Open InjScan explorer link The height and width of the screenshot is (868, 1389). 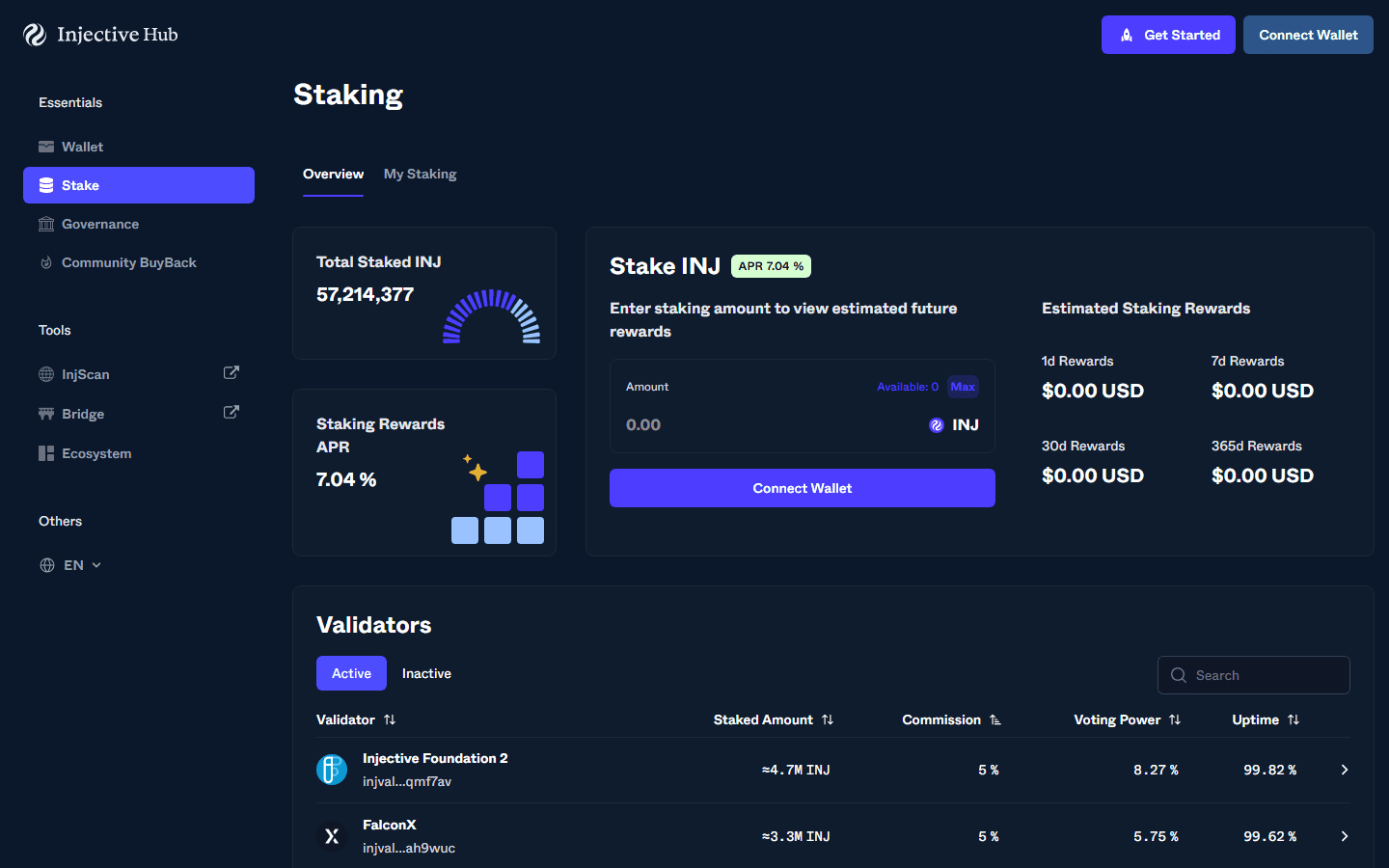pos(85,374)
